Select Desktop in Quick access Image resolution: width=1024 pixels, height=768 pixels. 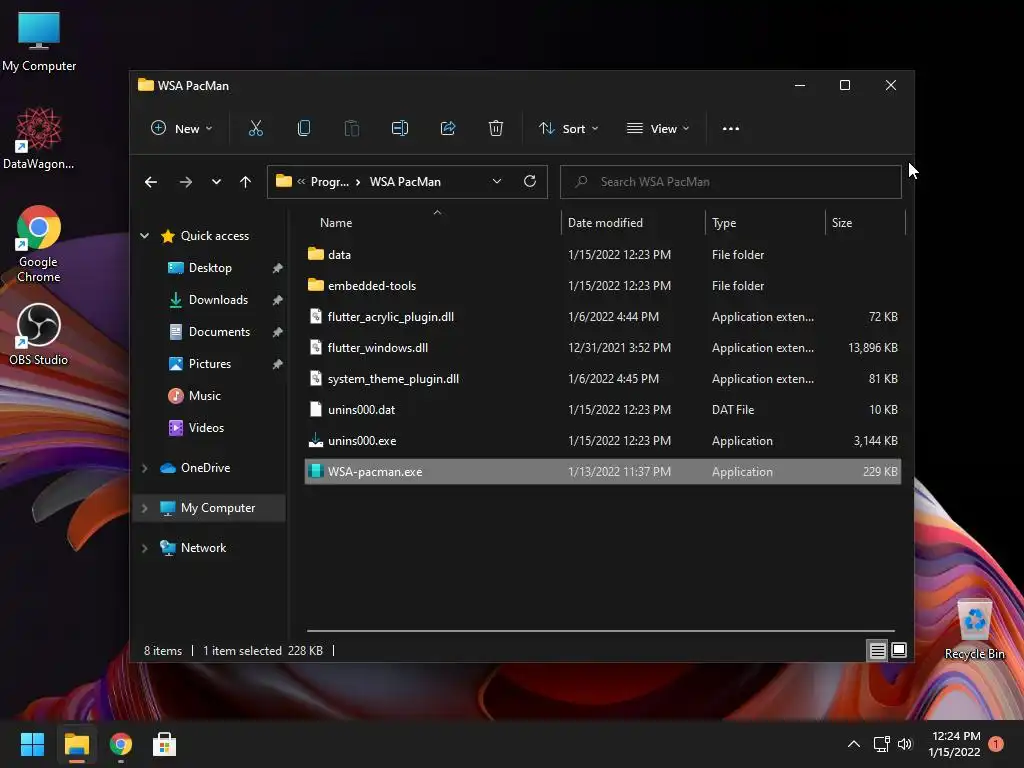(209, 268)
